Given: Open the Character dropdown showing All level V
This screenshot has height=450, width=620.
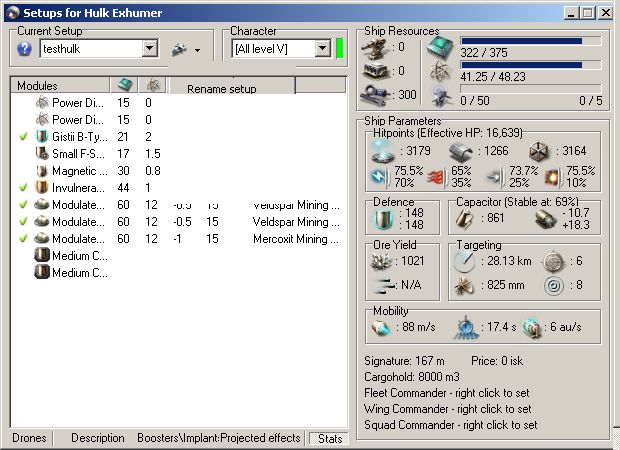Looking at the screenshot, I should (x=322, y=48).
